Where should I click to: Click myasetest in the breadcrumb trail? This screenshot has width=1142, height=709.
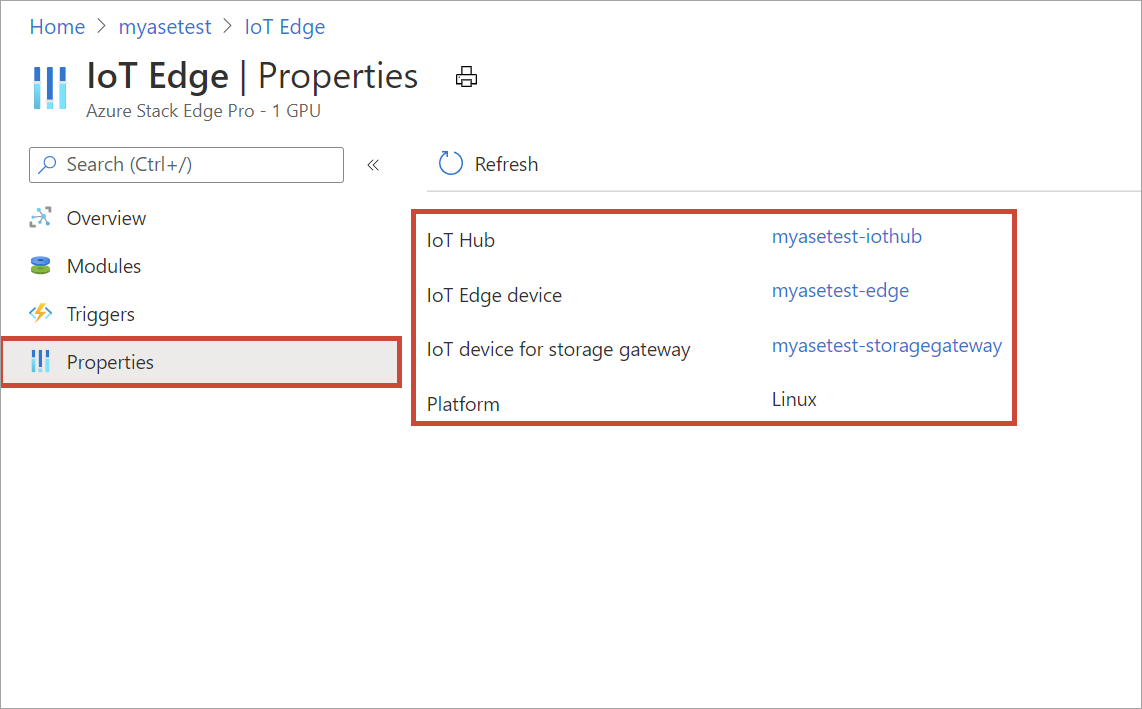(164, 26)
